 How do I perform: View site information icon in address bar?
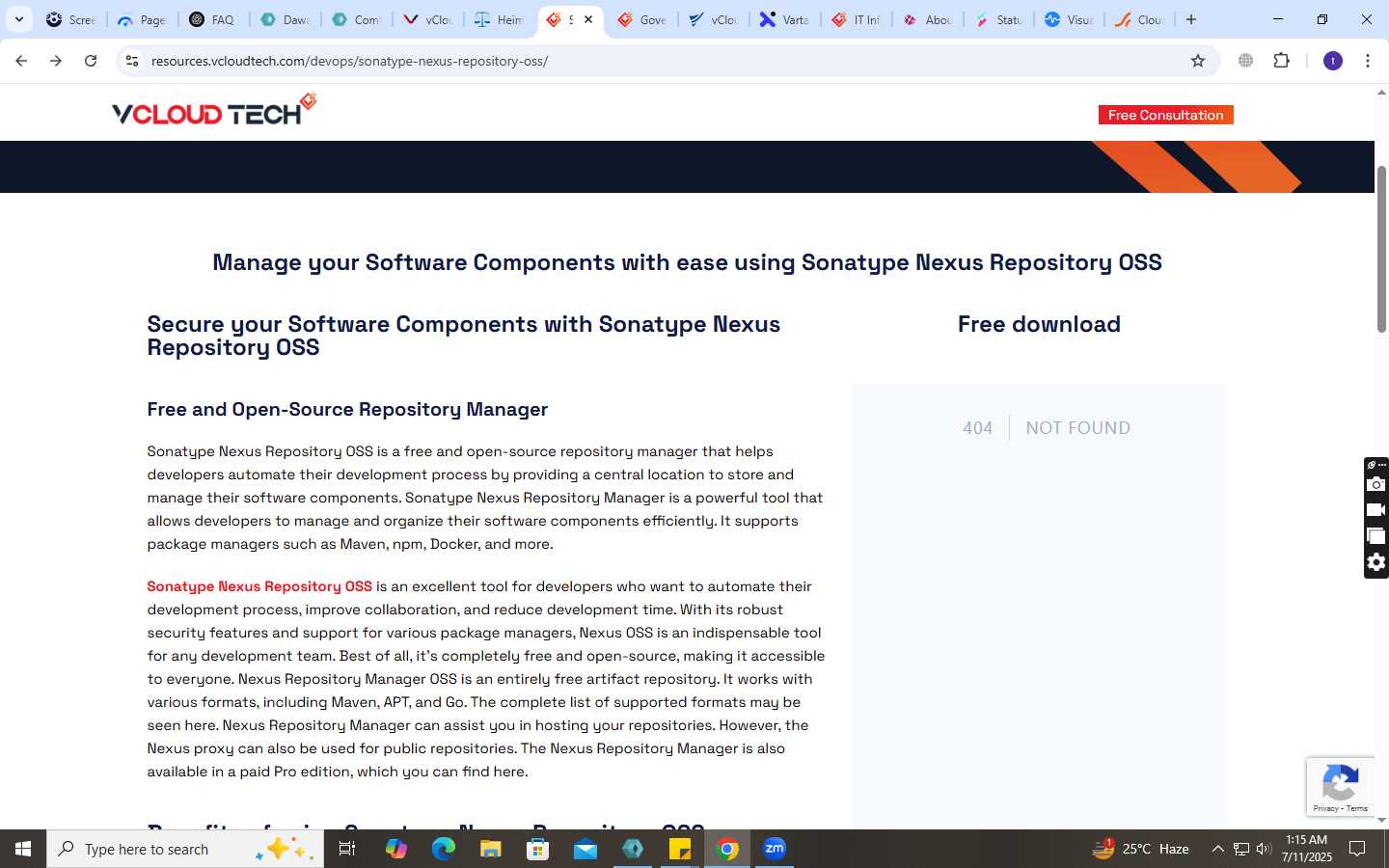pos(132,61)
